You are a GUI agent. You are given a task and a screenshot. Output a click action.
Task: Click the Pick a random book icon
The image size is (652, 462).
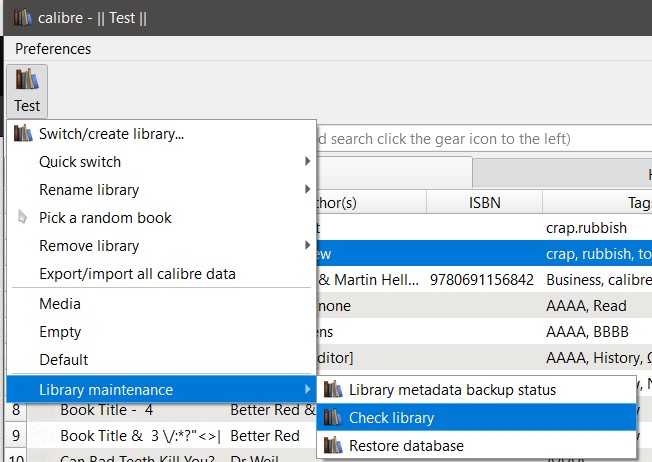pos(23,217)
